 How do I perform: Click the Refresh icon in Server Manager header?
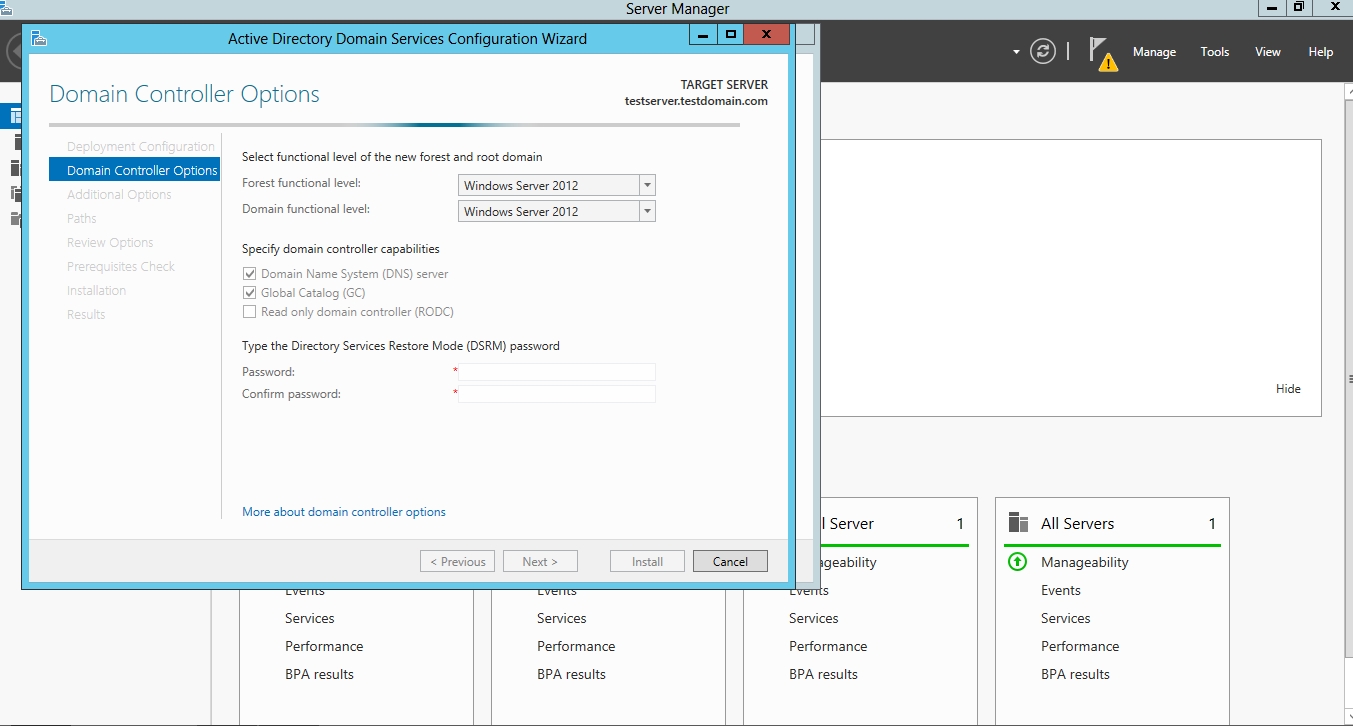pyautogui.click(x=1043, y=52)
